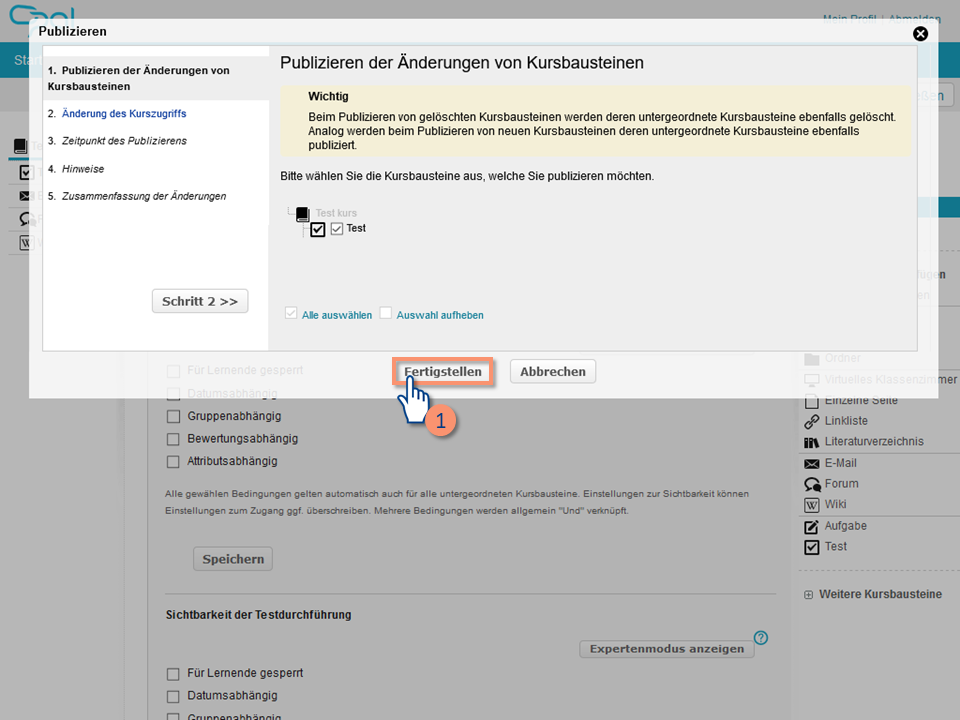Select step Publizieren der Änderungen von Kursbausteinen
The image size is (960, 720).
pyautogui.click(x=138, y=78)
